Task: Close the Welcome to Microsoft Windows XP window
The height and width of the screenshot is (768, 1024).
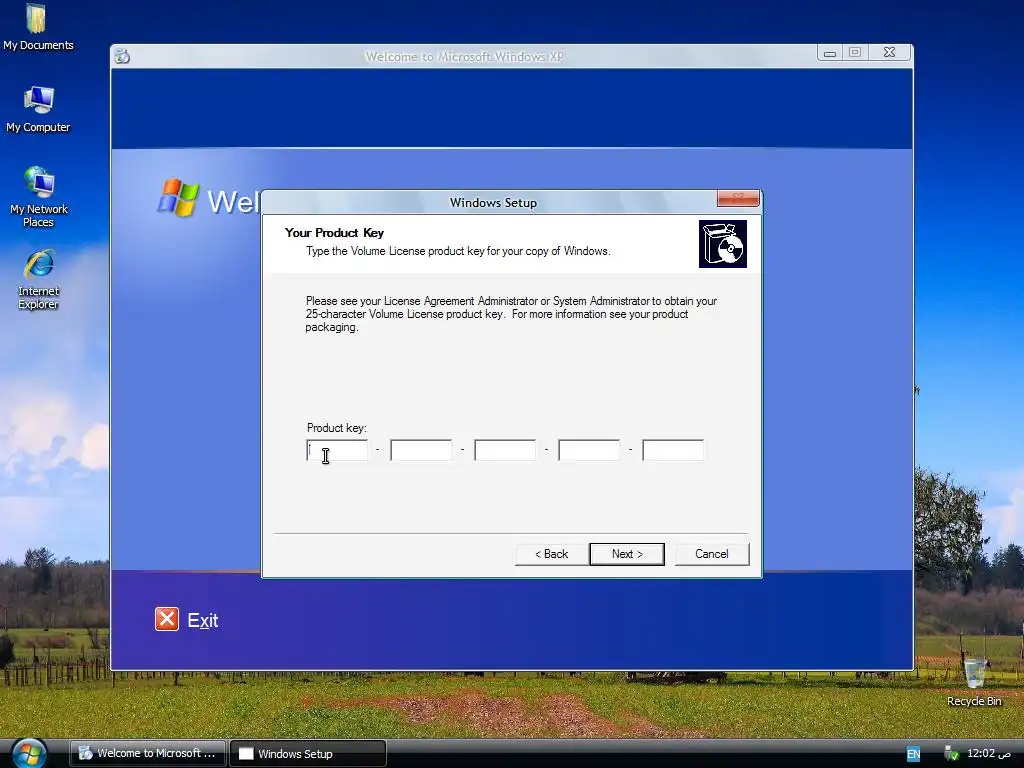Action: pos(889,52)
